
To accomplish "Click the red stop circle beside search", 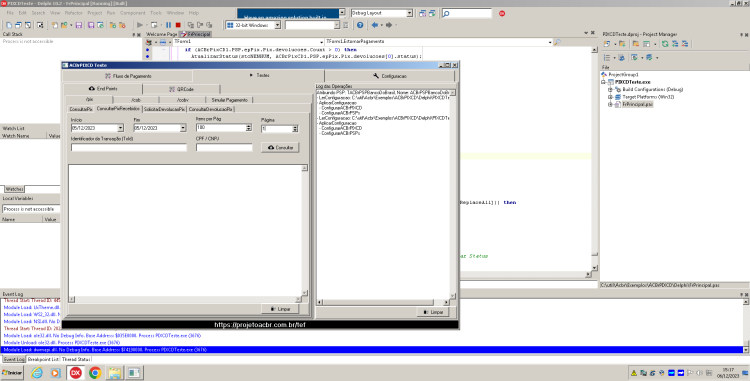I will pos(502,13).
